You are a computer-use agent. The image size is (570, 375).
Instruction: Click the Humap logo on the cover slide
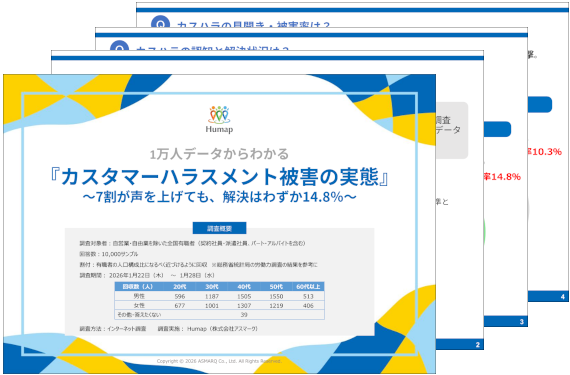tap(219, 120)
